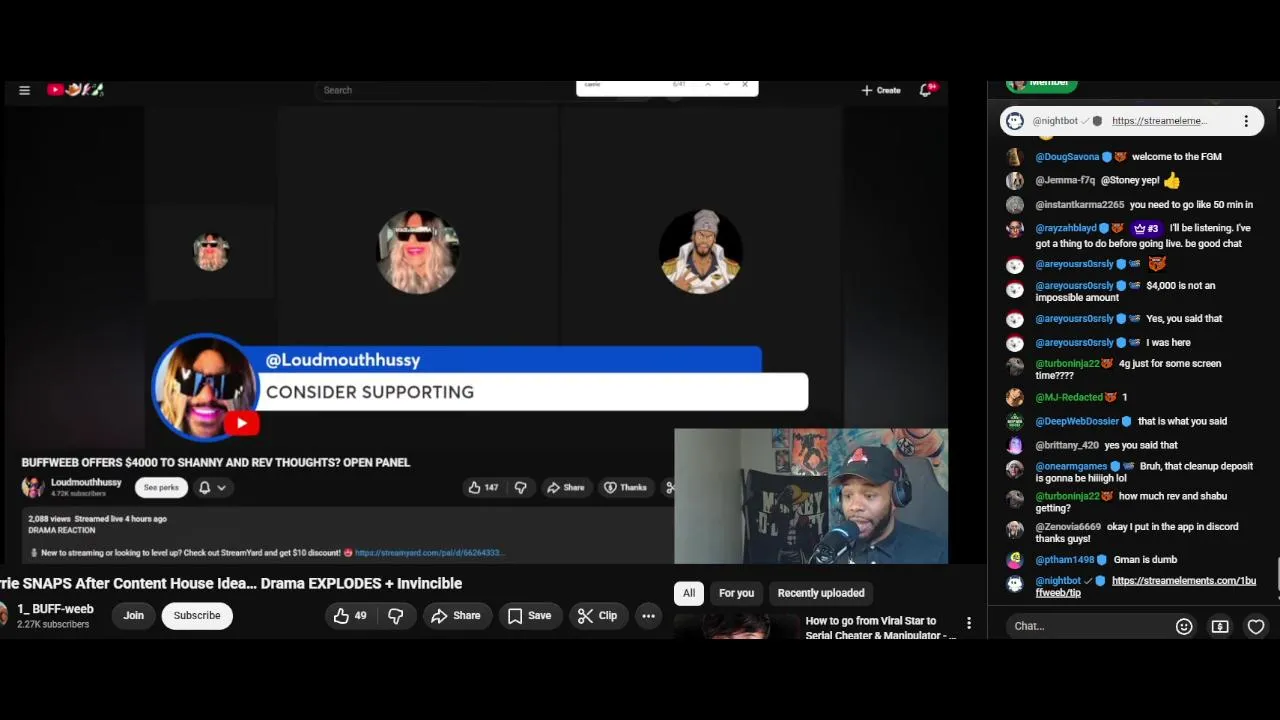The height and width of the screenshot is (720, 1280).
Task: Open the emoji picker in chat
Action: point(1184,626)
